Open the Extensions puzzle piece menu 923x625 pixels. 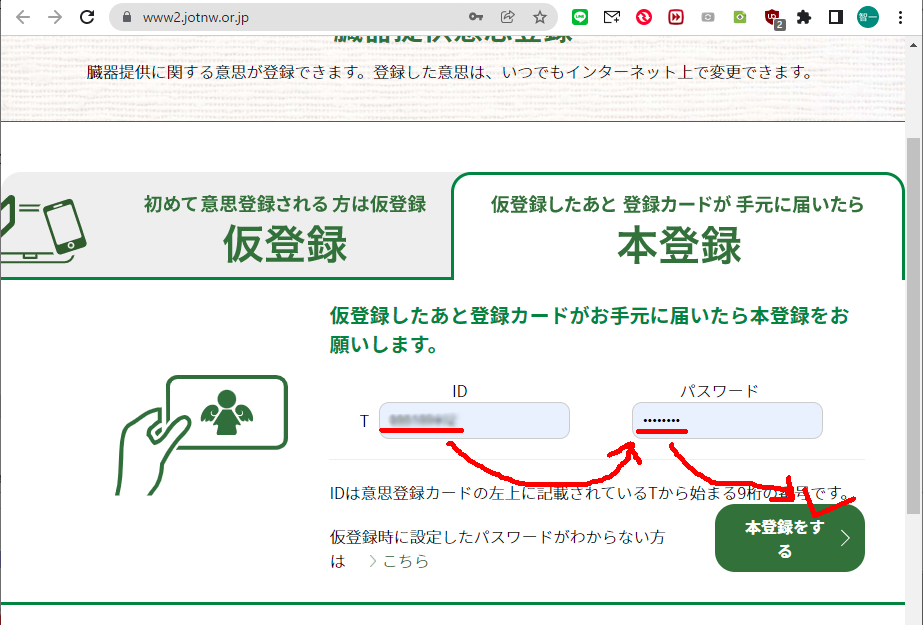[x=803, y=17]
